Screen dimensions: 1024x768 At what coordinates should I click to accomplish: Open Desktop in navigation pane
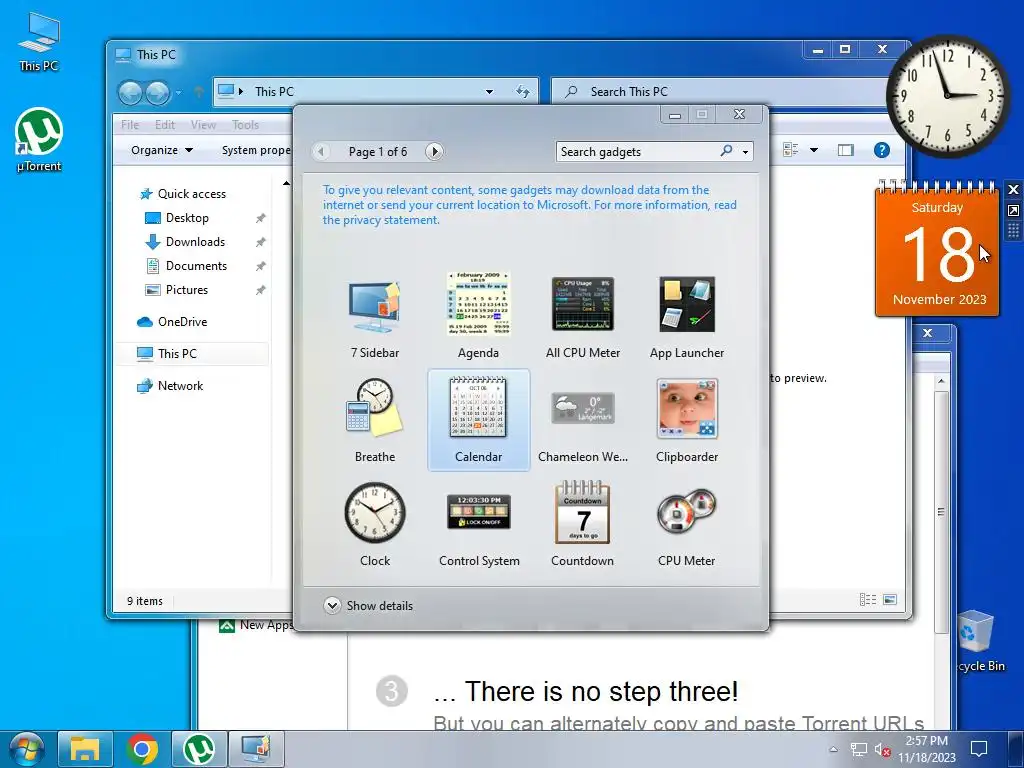[187, 218]
